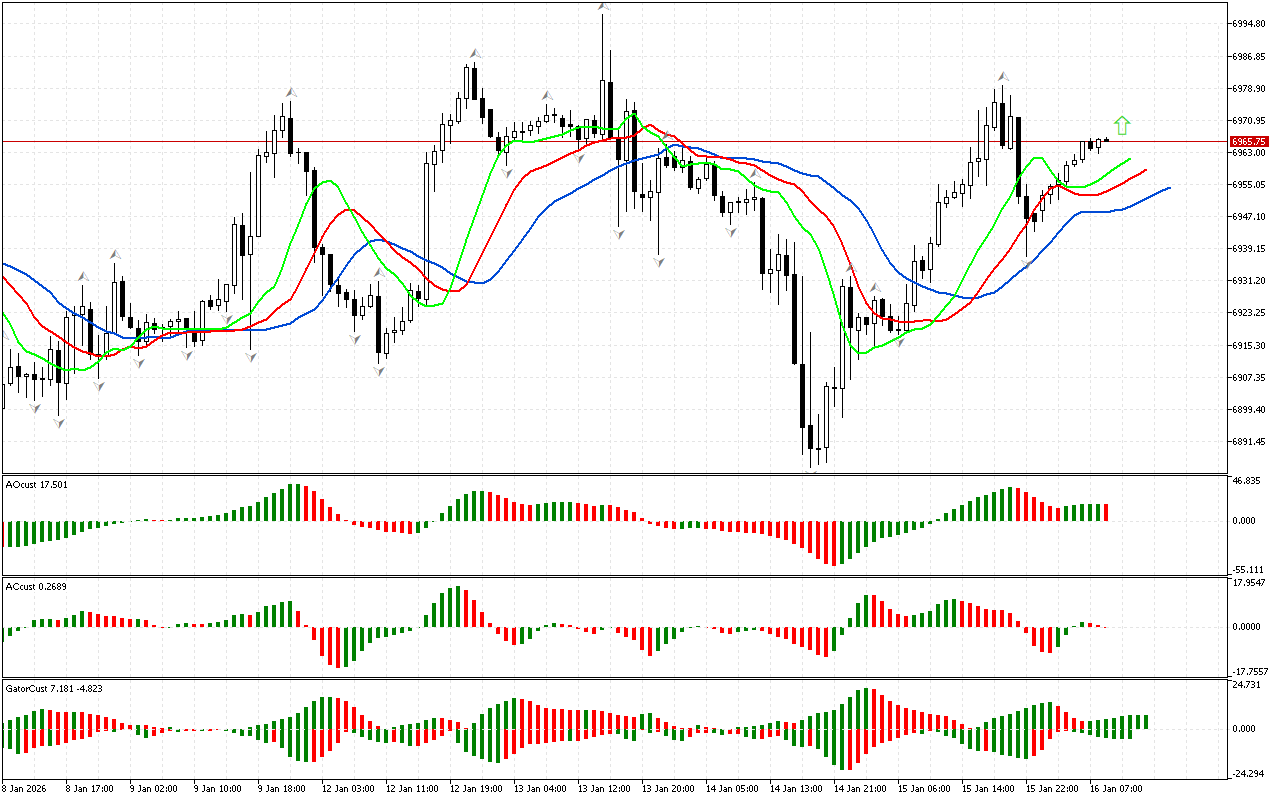The image size is (1280, 800).
Task: Click the up fractal above the 15 Jan 14:00 peak
Action: click(x=1001, y=76)
